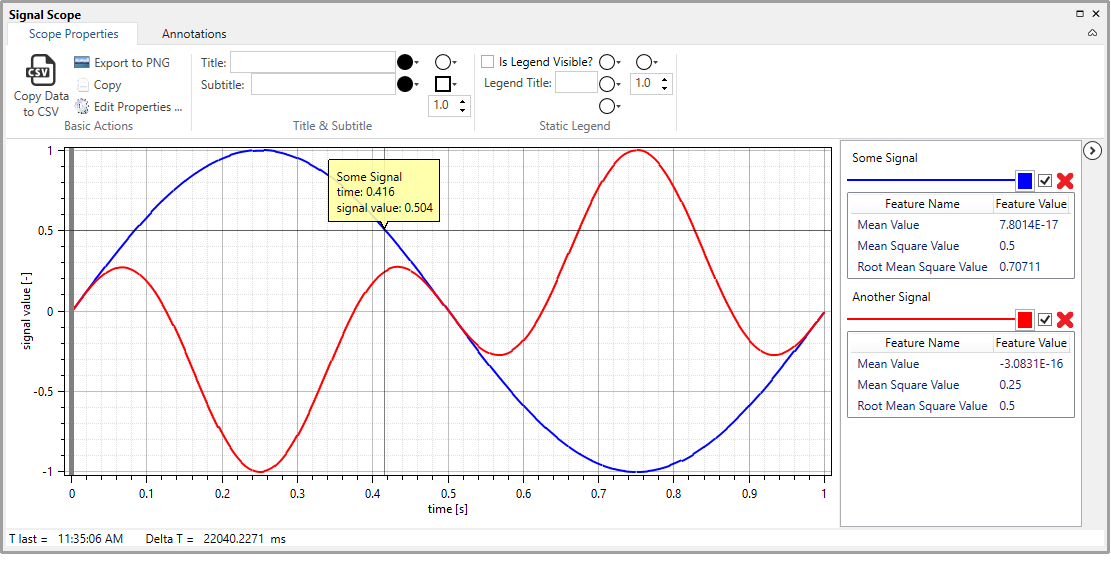Remove Another Signal with red X
This screenshot has width=1111, height=583.
point(1065,320)
